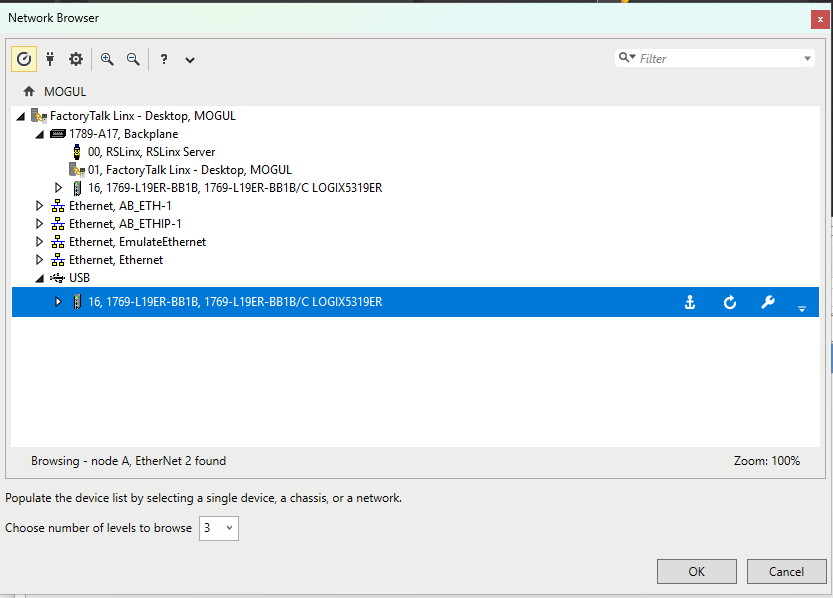833x598 pixels.
Task: Click the plug connection icon in toolbar
Action: point(50,59)
